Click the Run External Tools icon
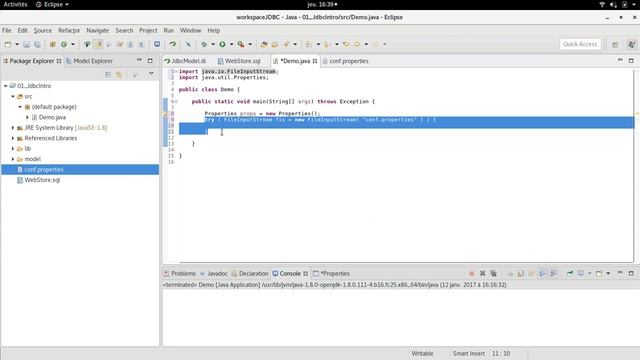The height and width of the screenshot is (360, 640). 241,44
